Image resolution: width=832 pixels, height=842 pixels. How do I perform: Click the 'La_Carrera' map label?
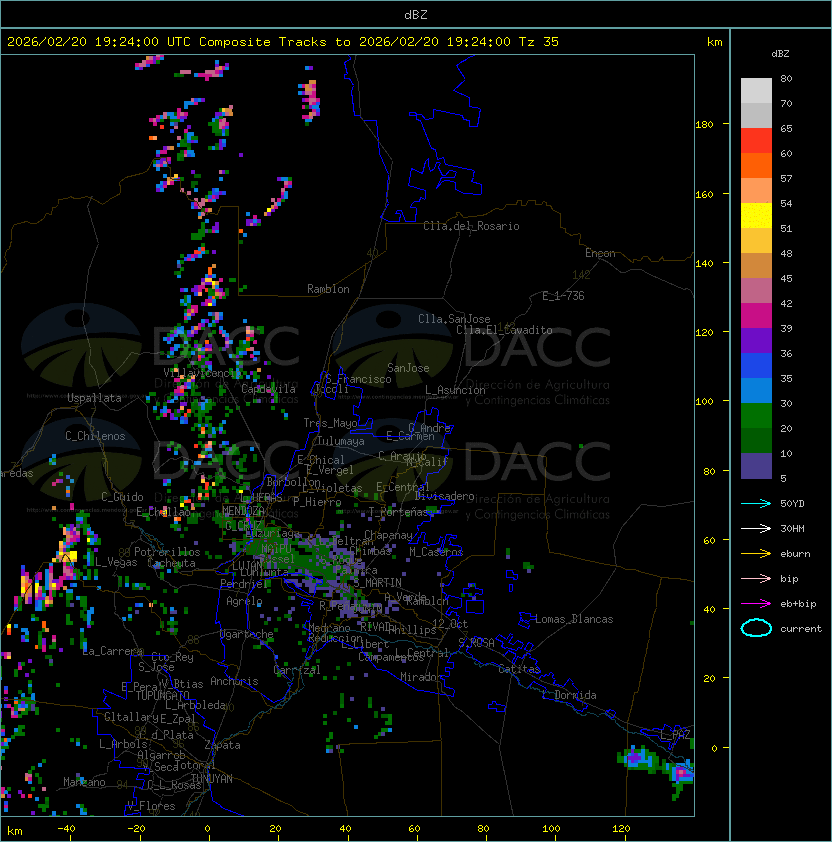(x=112, y=651)
